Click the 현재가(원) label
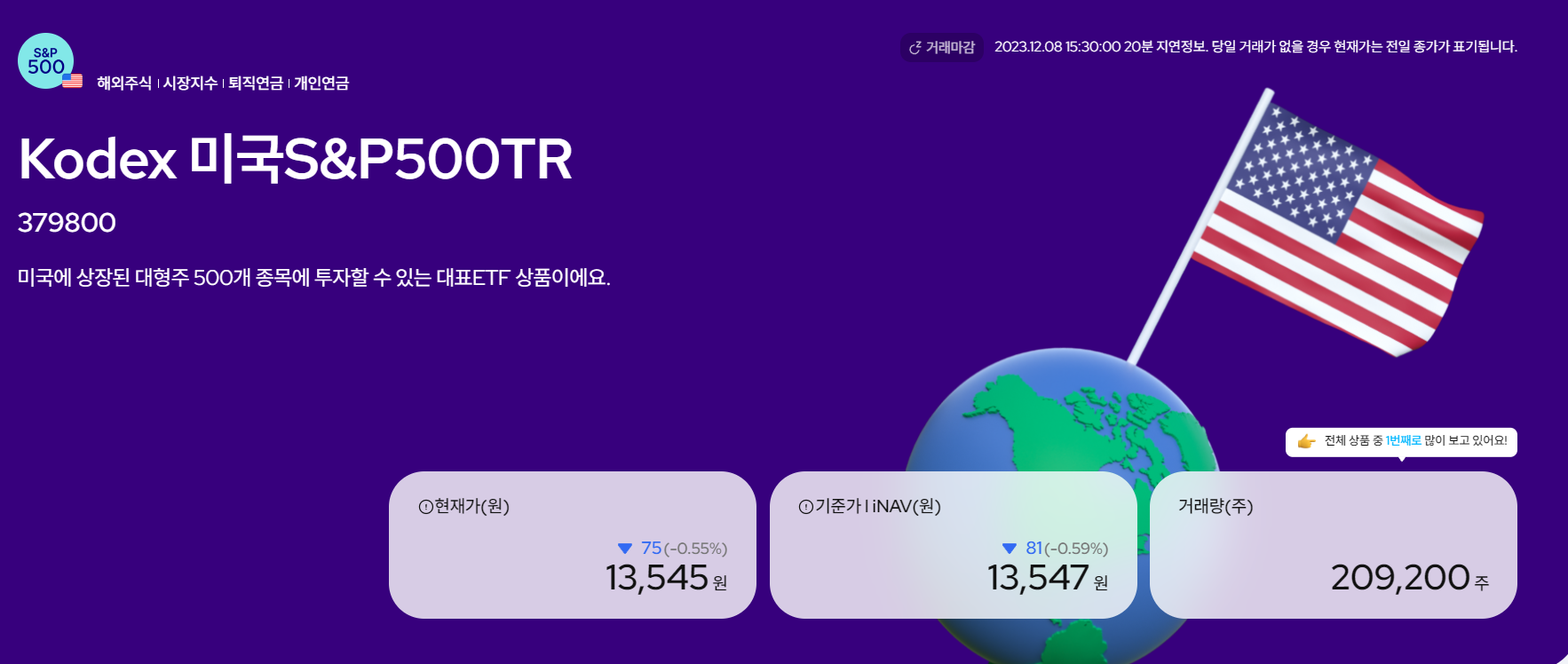This screenshot has width=1568, height=664. (471, 506)
